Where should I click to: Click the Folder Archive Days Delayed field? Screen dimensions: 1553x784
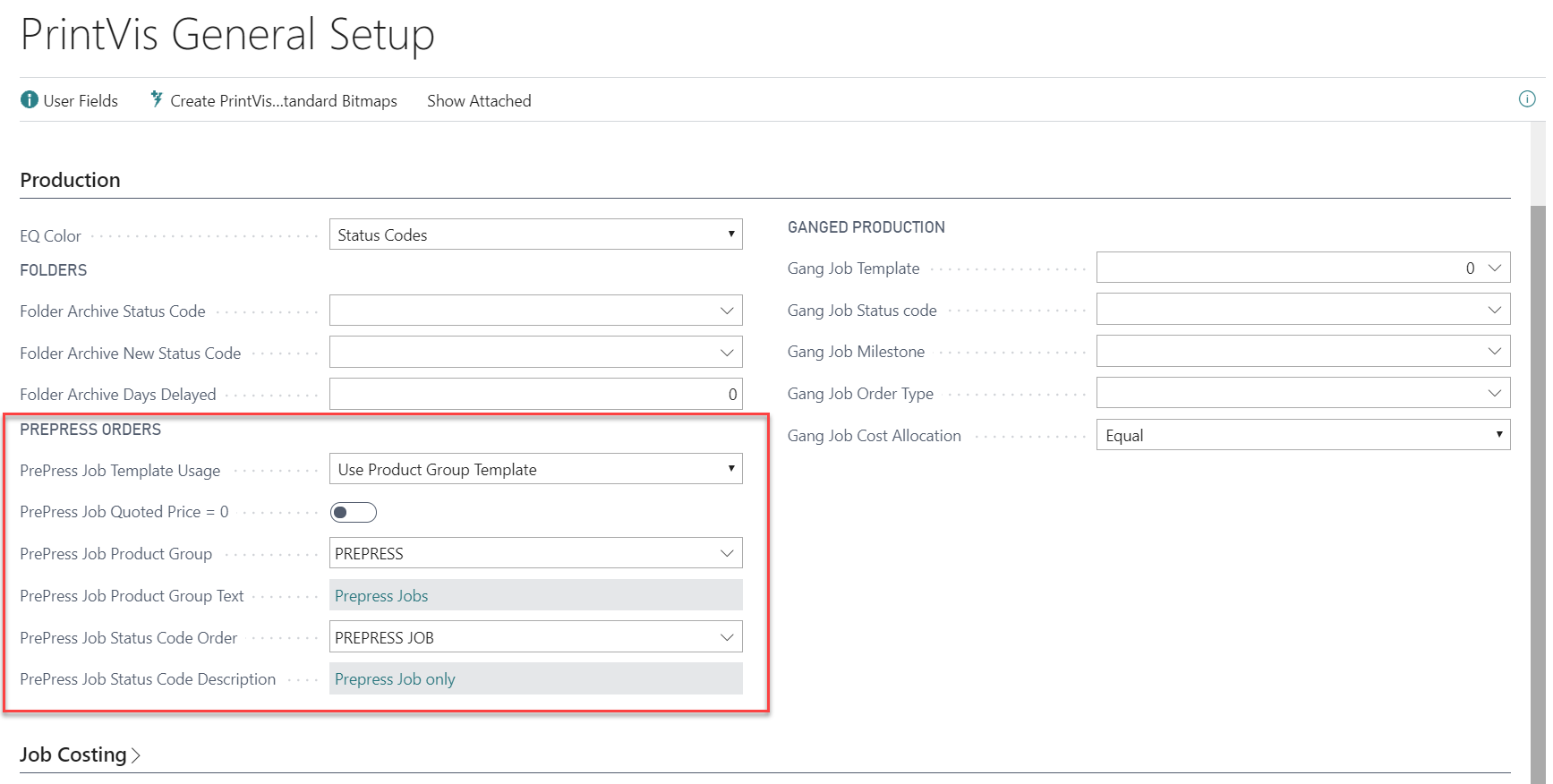pyautogui.click(x=535, y=395)
